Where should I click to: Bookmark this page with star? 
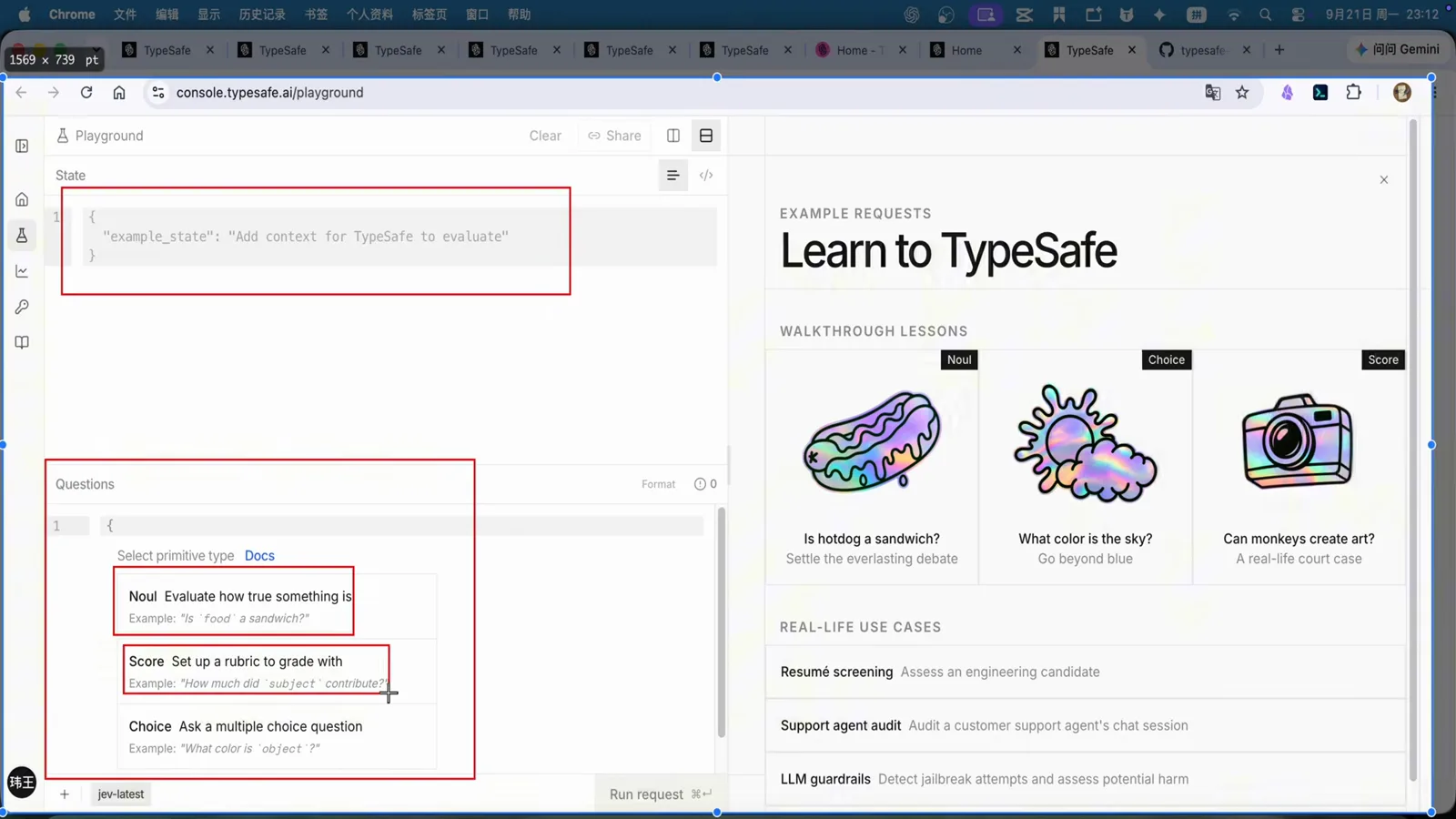pyautogui.click(x=1242, y=93)
